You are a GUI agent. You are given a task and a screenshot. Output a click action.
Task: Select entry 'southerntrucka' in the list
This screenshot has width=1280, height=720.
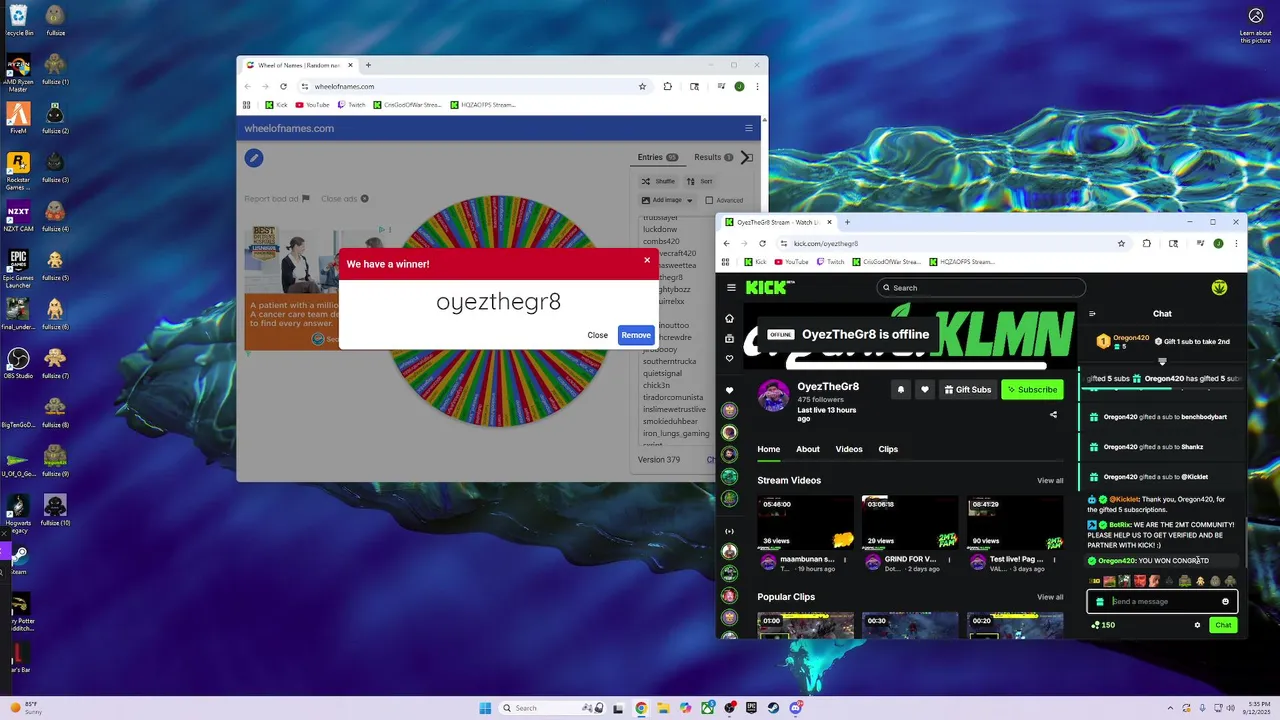(670, 361)
